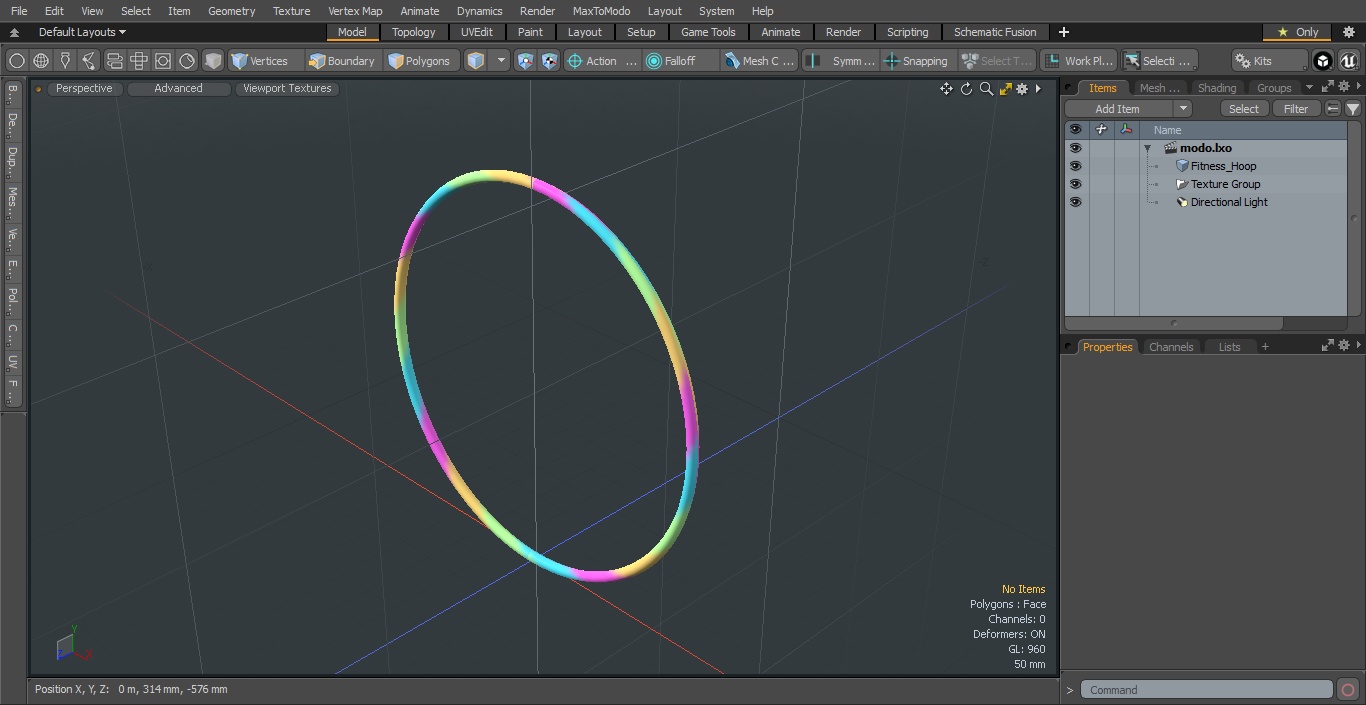
Task: Open the Add Item dropdown arrow
Action: (1182, 108)
